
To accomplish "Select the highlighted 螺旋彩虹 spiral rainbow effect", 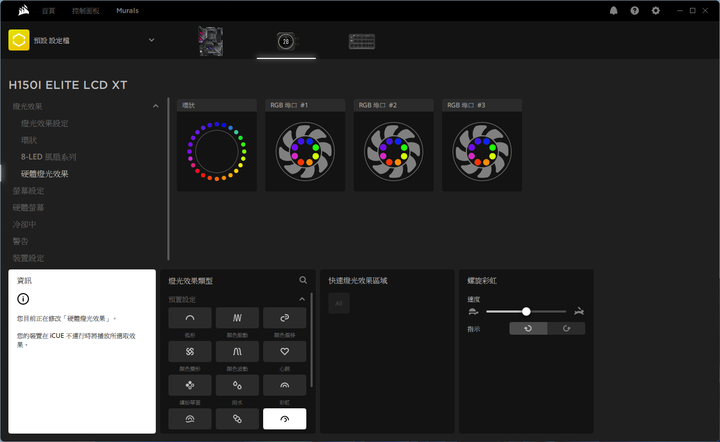I will click(x=284, y=419).
